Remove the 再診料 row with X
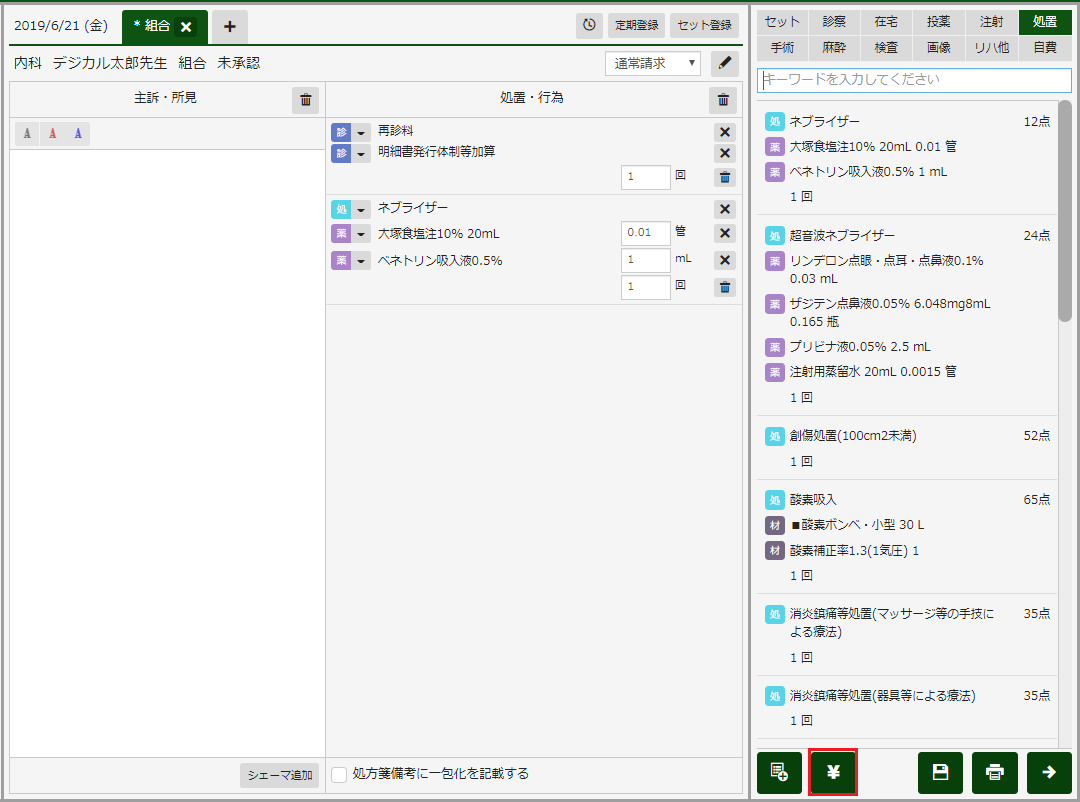 [x=725, y=132]
